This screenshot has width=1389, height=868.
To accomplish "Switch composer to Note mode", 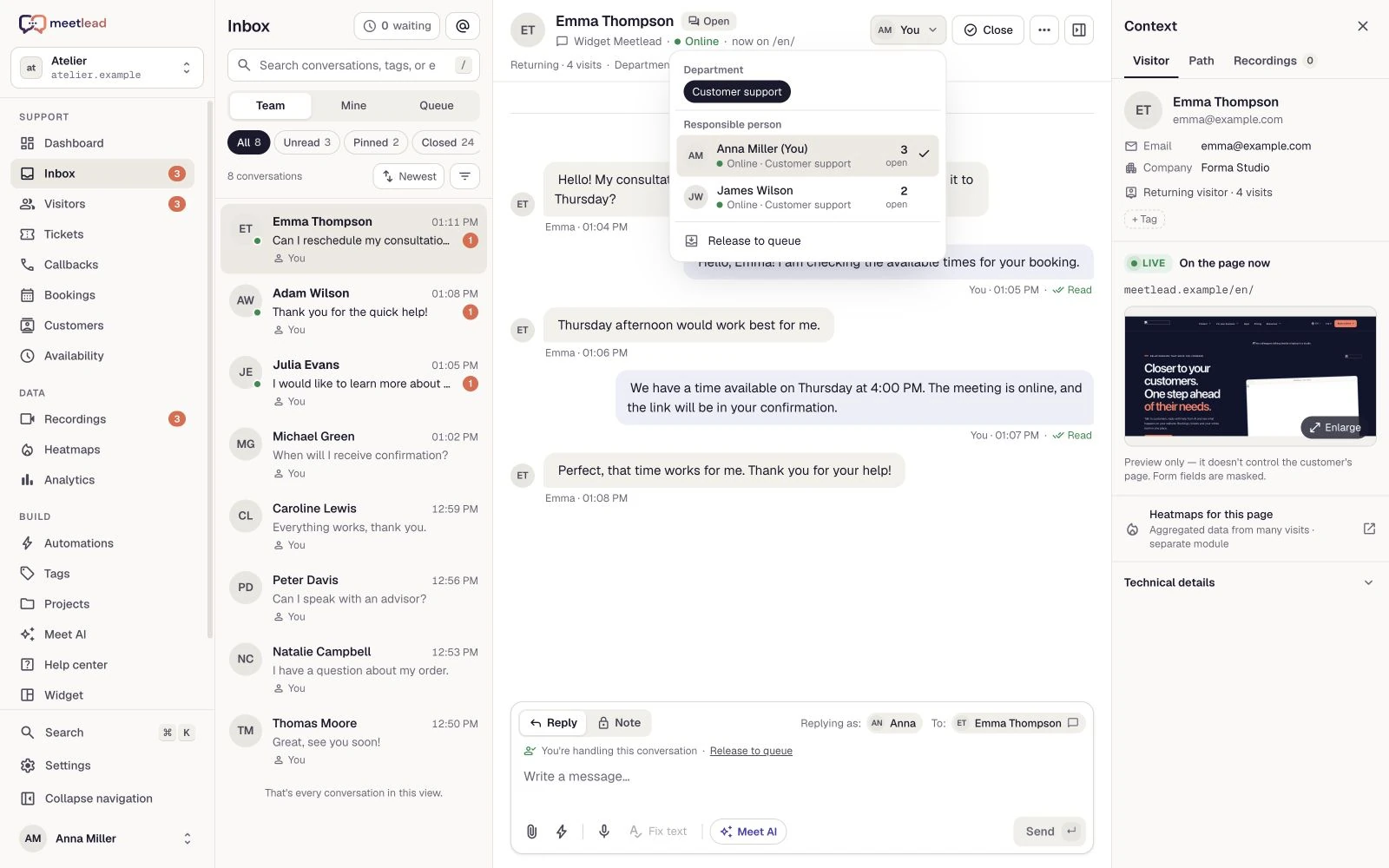I will pos(619,723).
